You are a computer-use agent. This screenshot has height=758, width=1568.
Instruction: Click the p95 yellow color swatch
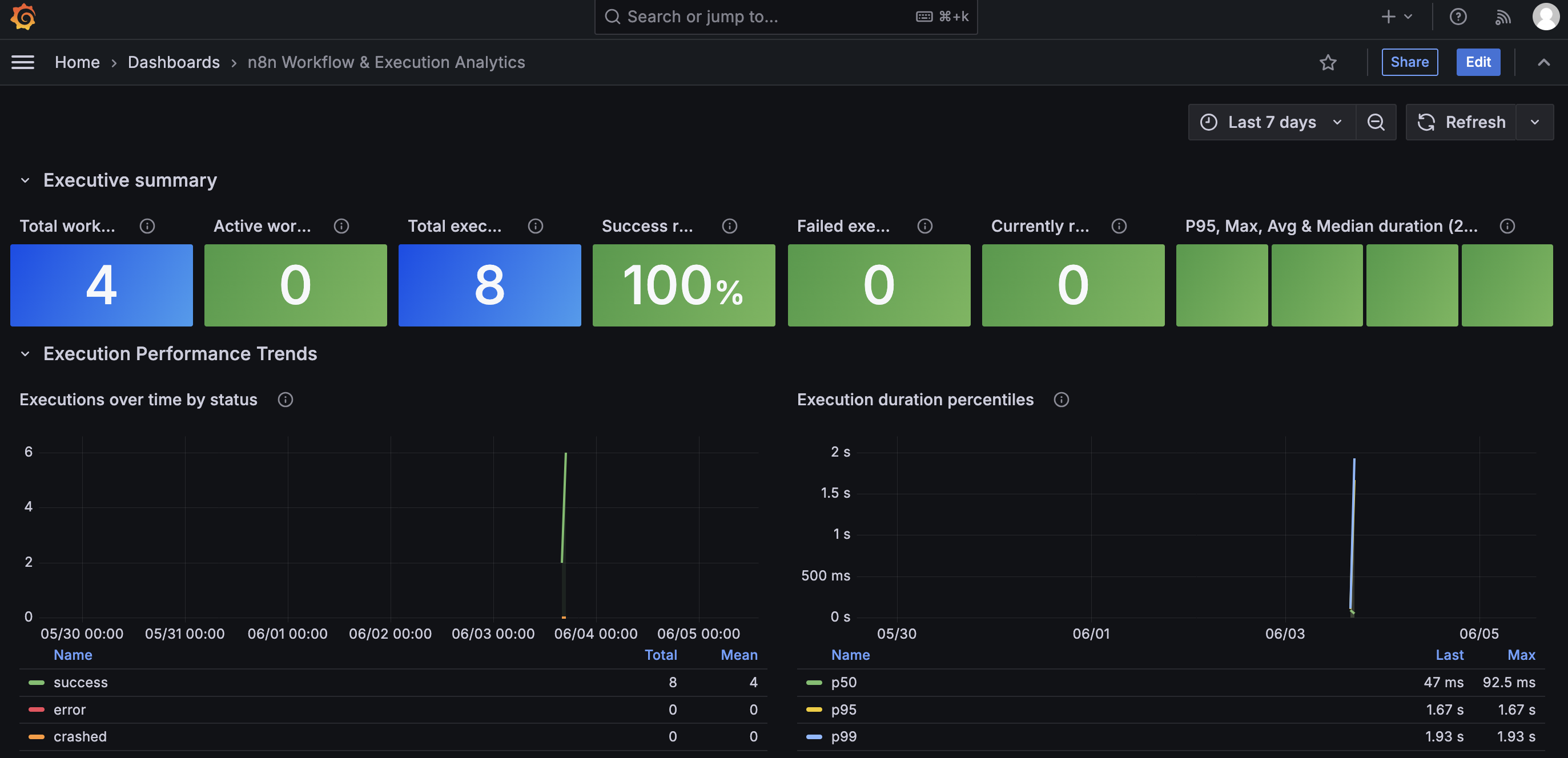(814, 710)
